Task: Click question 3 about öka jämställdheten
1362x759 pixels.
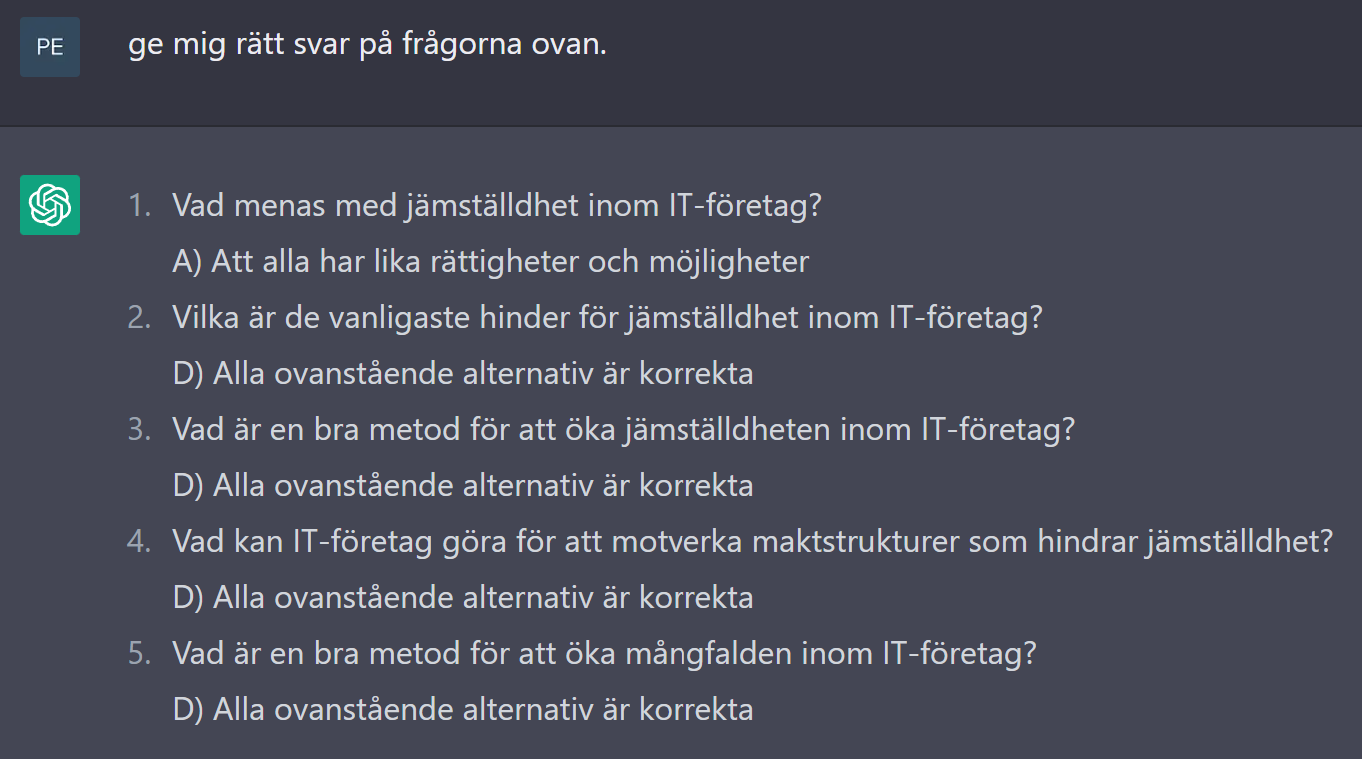Action: (x=624, y=430)
